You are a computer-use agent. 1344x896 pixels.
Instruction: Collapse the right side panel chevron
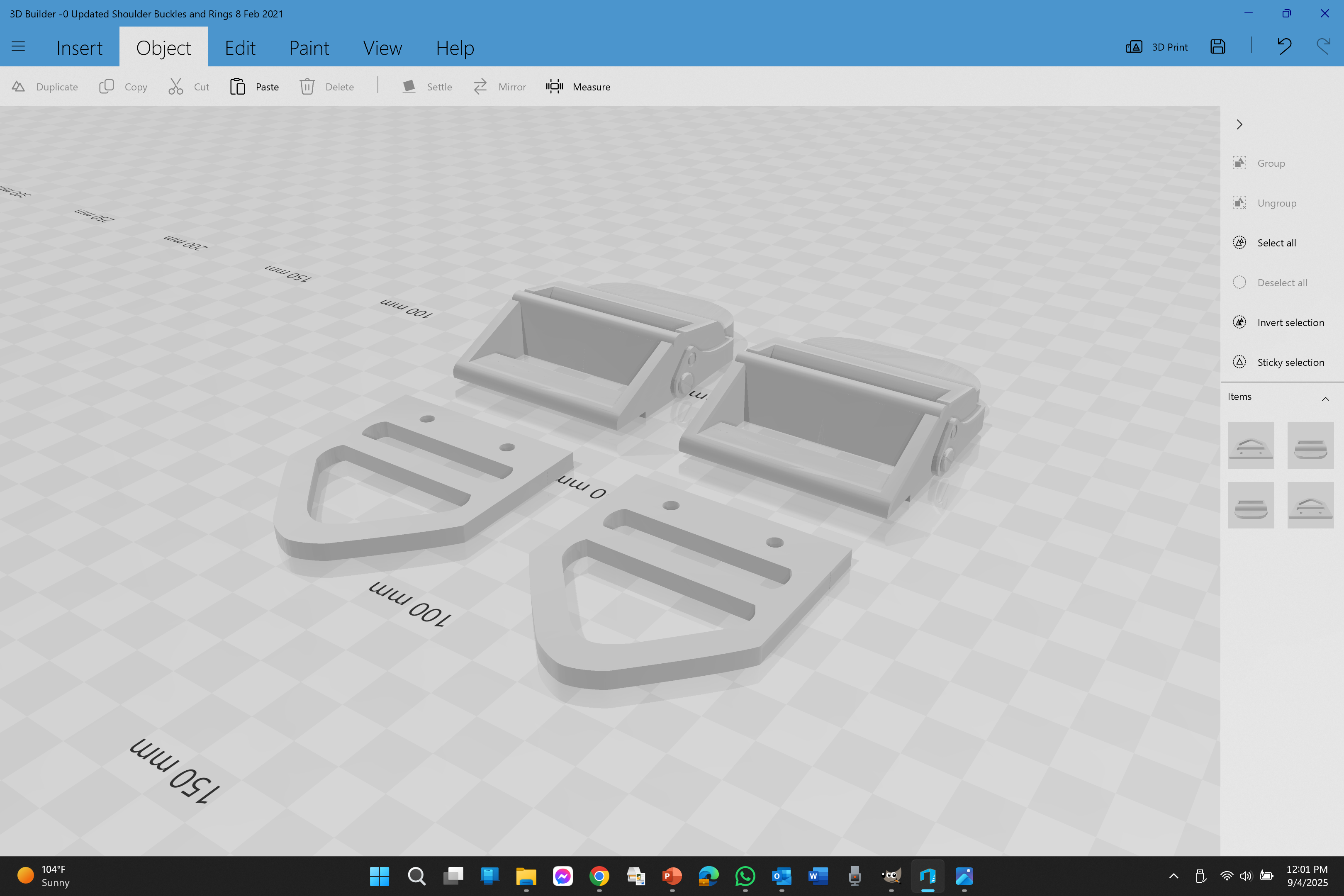coord(1239,124)
